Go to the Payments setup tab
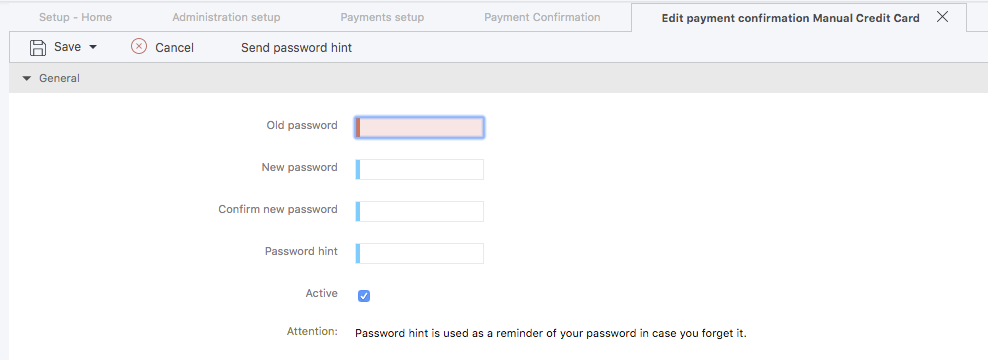Viewport: 988px width, 360px height. [x=382, y=17]
